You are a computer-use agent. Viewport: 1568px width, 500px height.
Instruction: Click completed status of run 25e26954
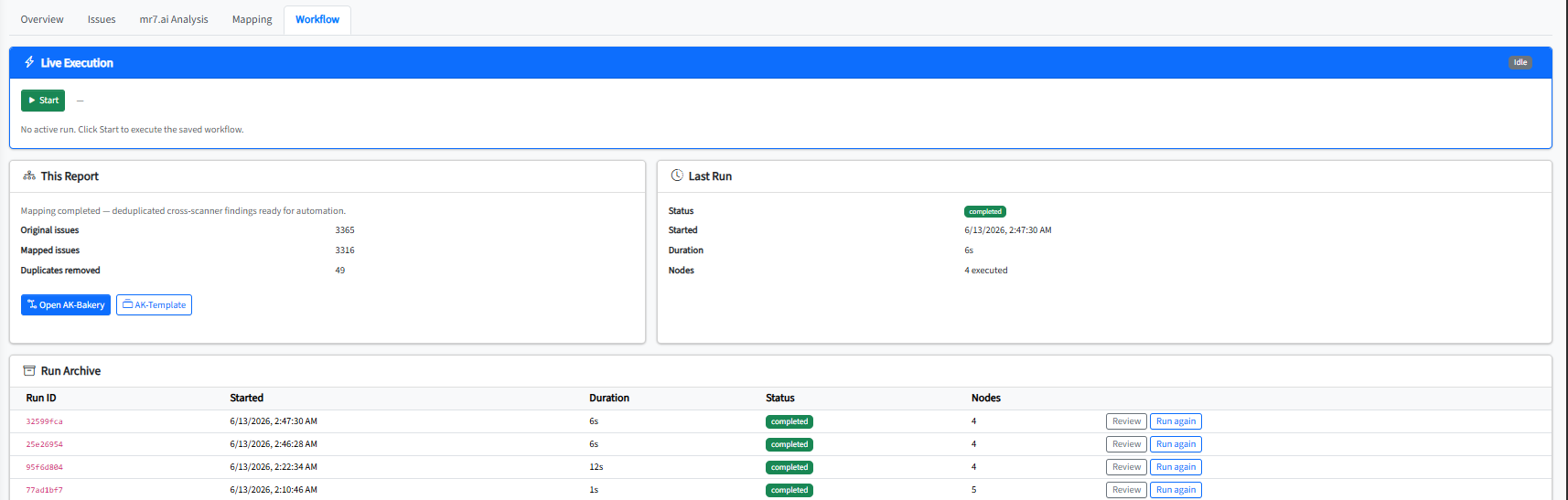(x=789, y=444)
